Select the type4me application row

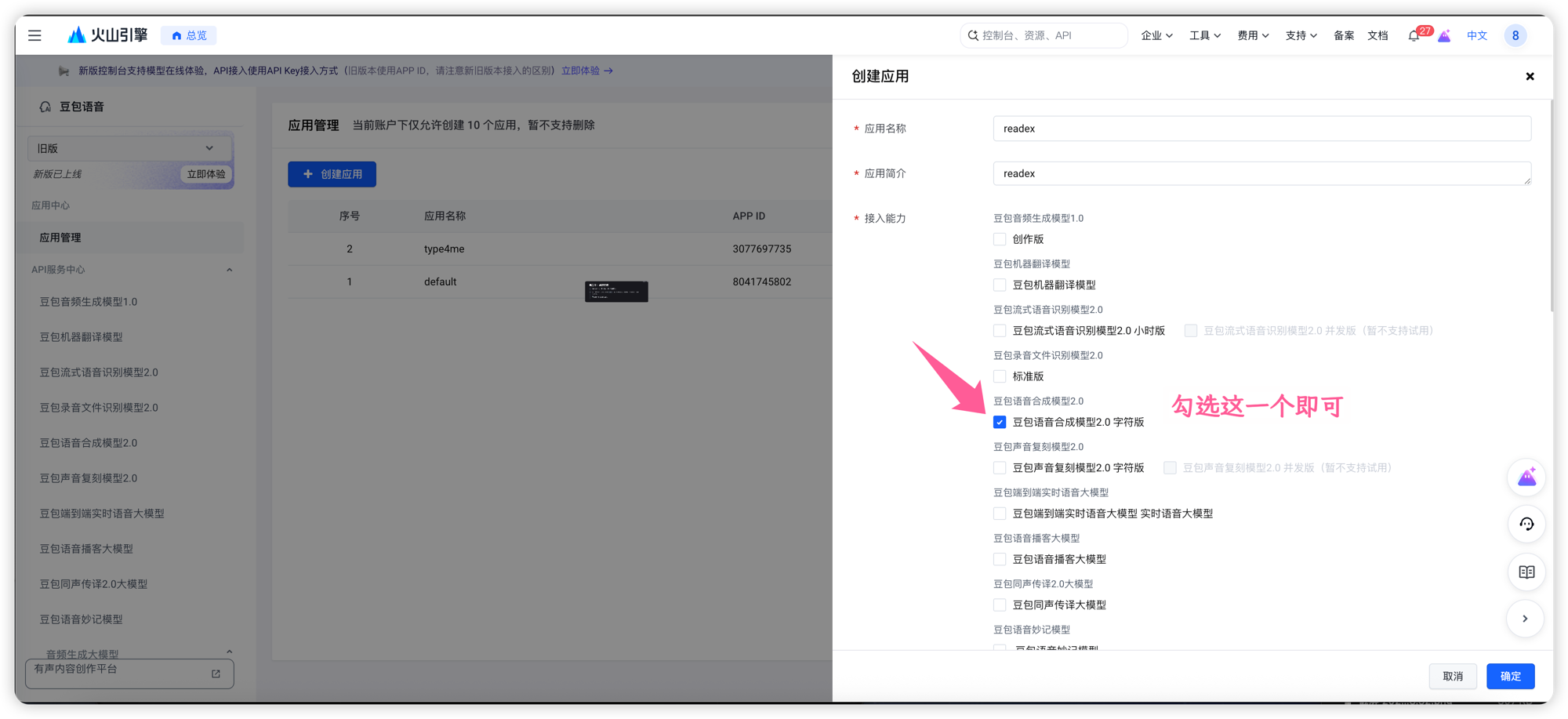point(560,249)
